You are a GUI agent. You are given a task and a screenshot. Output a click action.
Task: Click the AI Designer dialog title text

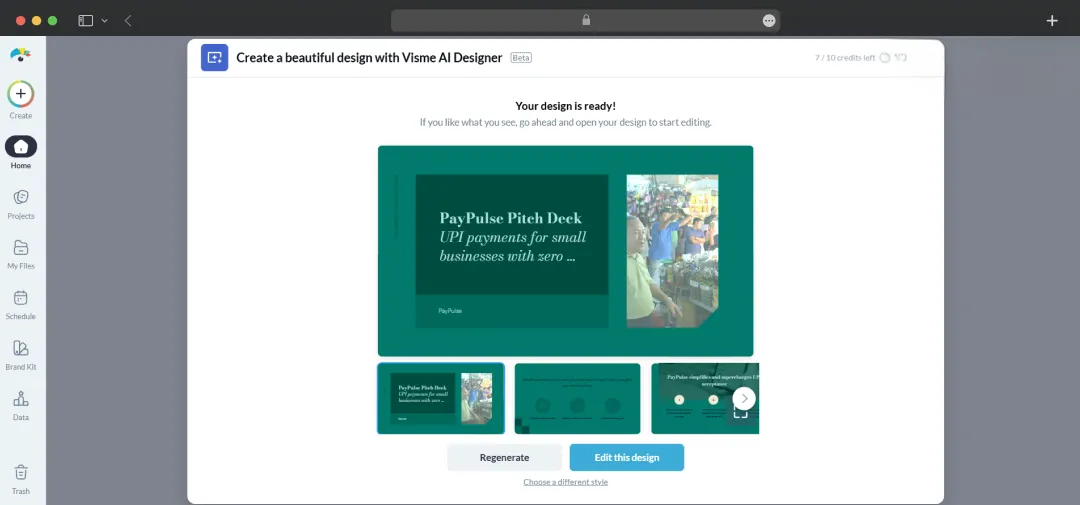(369, 58)
